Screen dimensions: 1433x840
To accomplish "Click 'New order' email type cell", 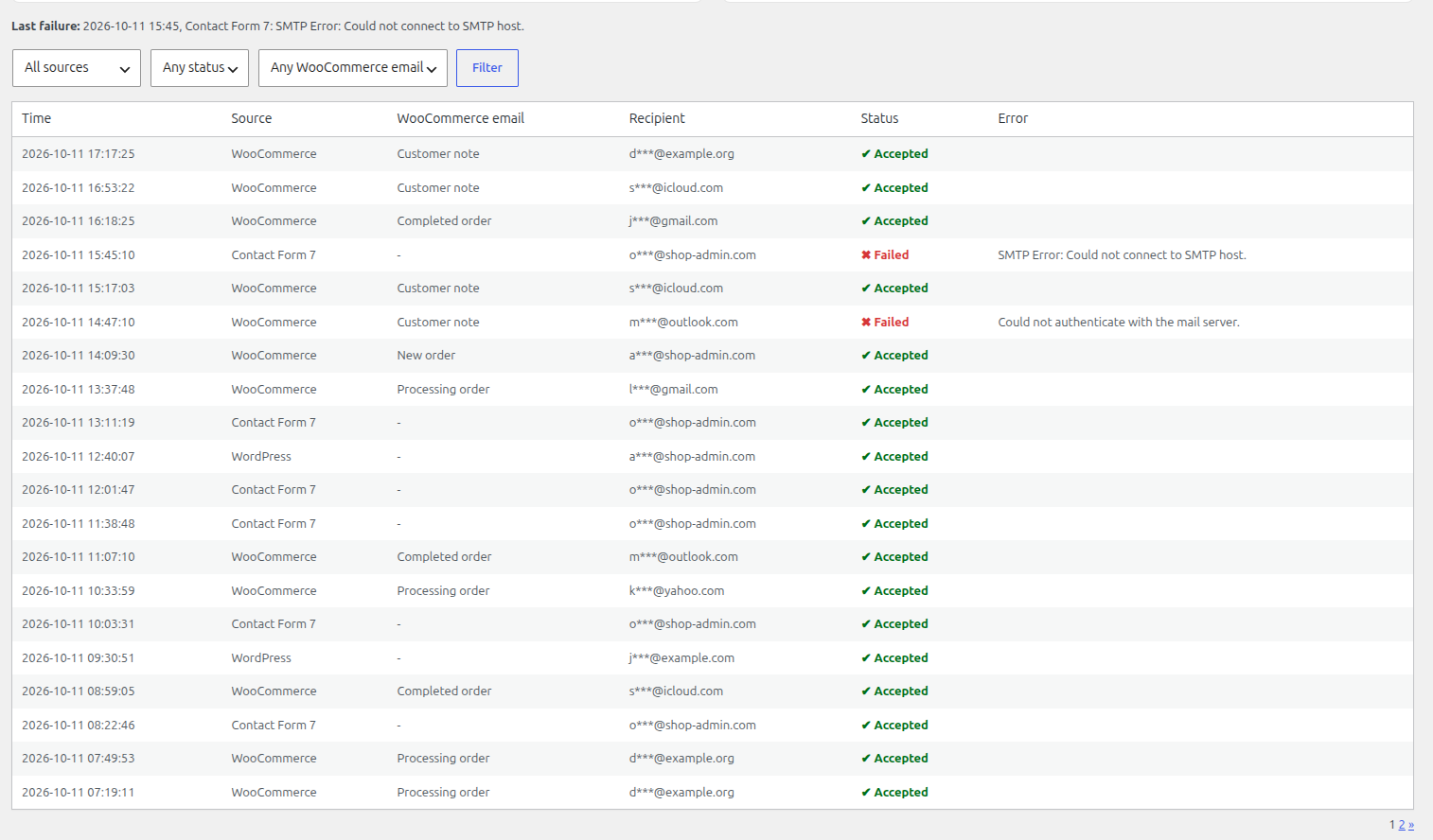I will click(426, 355).
